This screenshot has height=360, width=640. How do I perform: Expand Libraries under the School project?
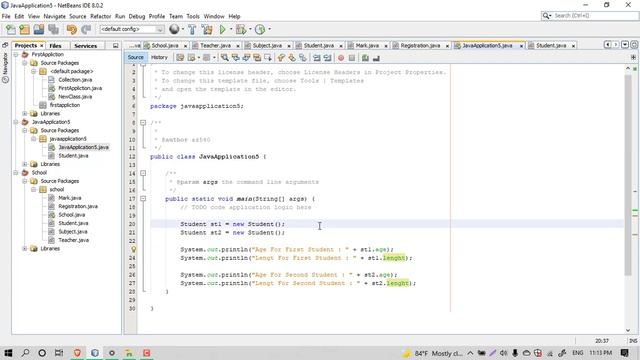[25, 249]
